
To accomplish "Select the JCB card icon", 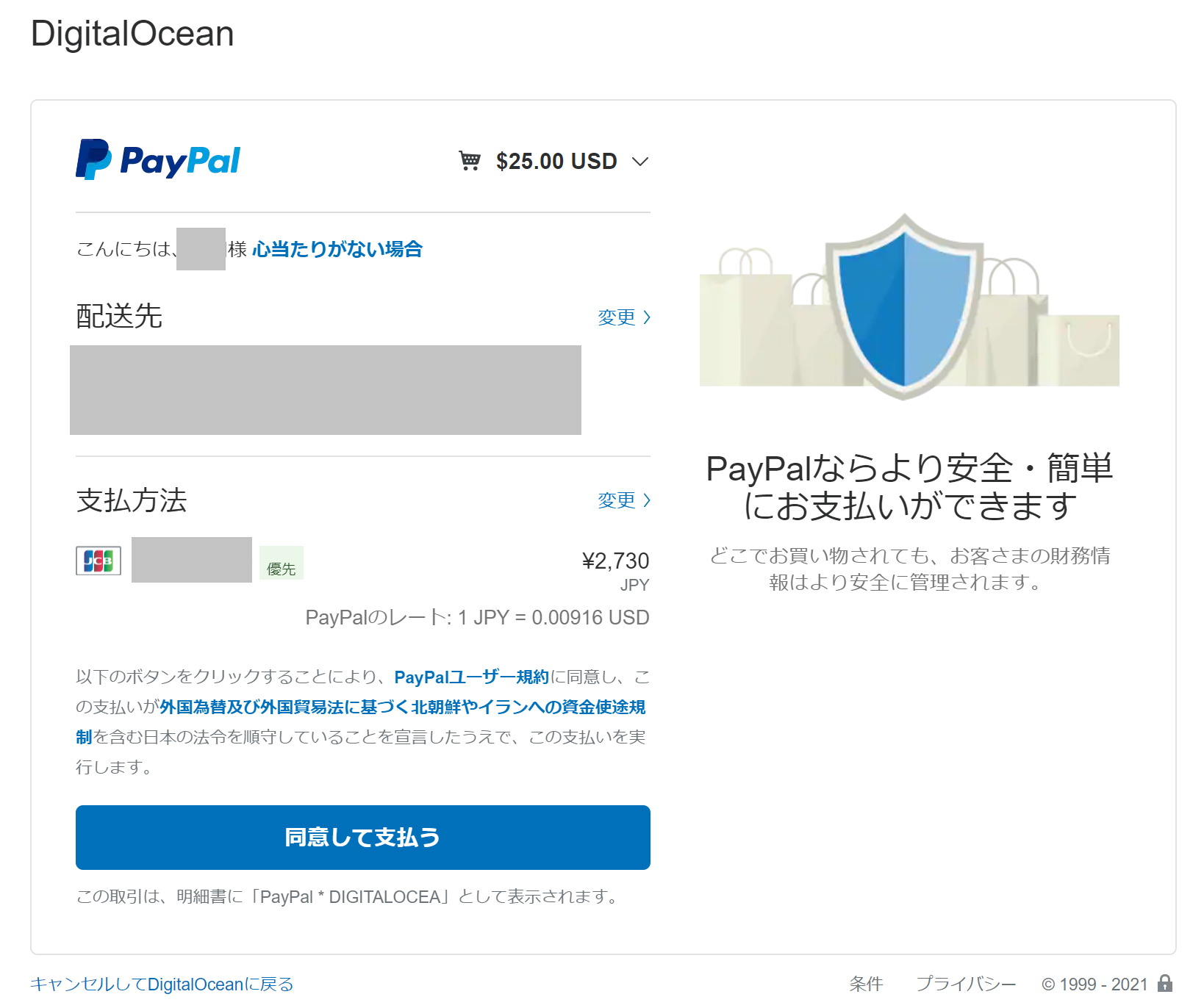I will pos(98,561).
